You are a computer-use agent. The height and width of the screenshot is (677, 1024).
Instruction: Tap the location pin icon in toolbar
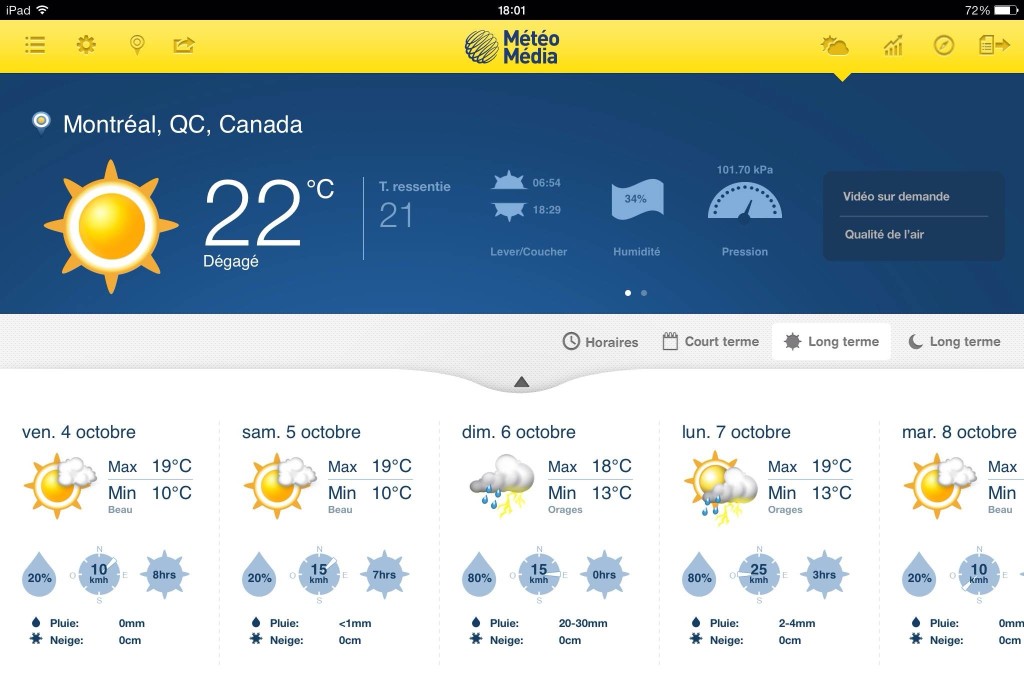(x=137, y=45)
